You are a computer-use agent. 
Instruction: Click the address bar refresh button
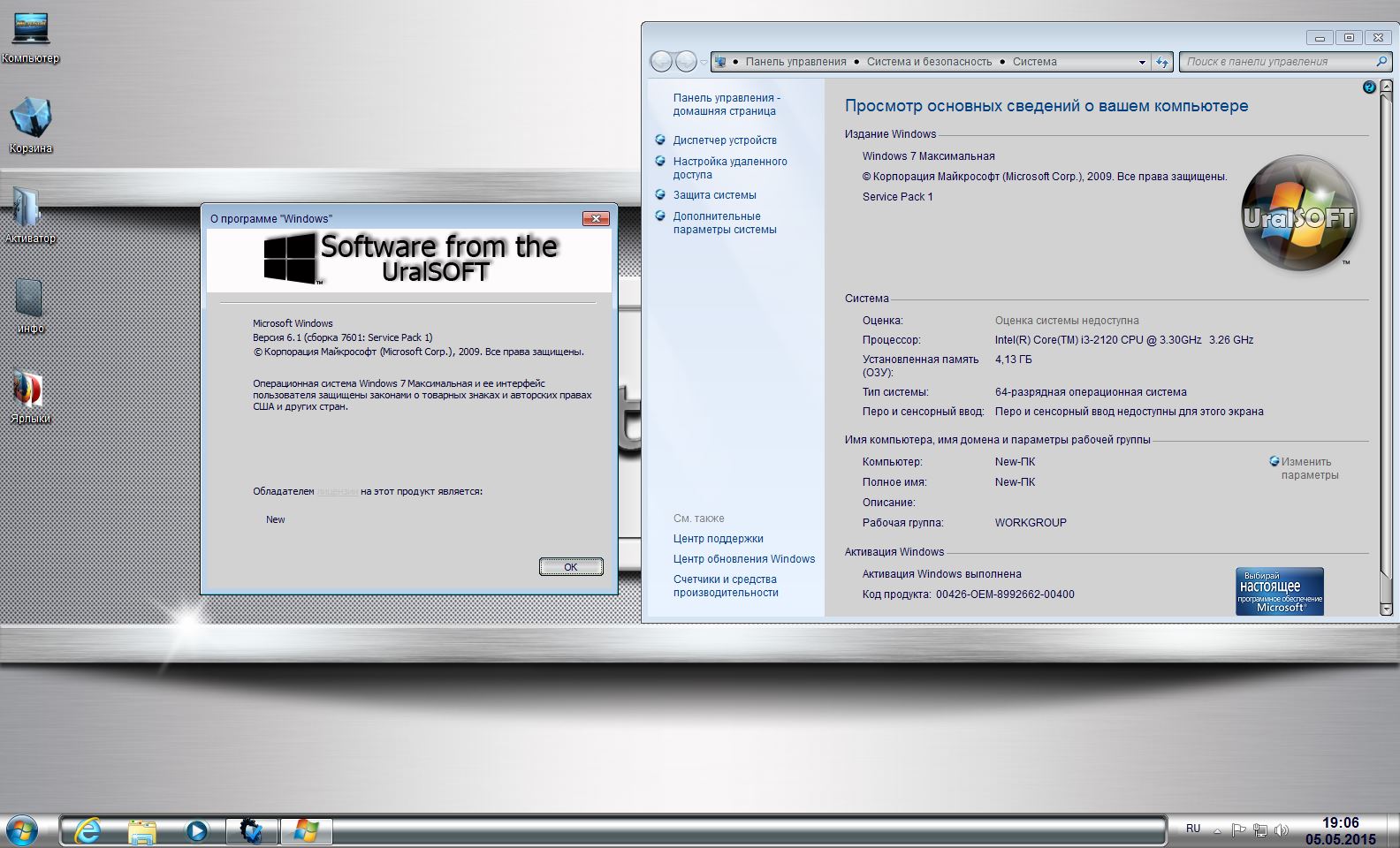1162,62
